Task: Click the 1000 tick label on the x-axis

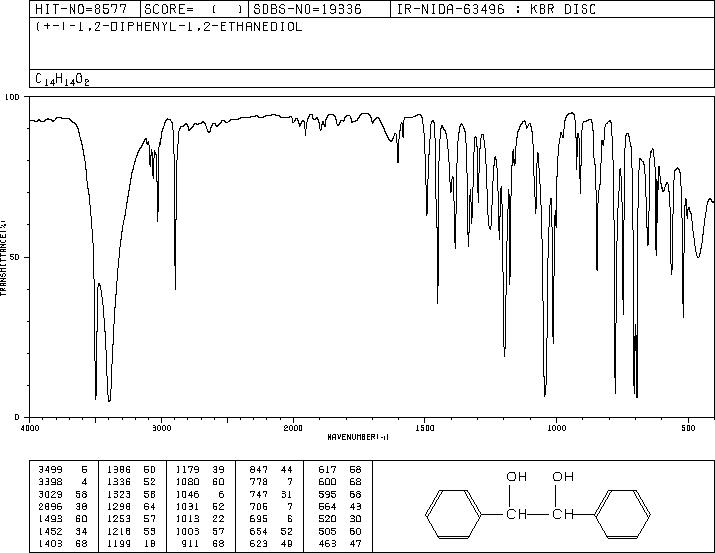Action: pos(556,428)
